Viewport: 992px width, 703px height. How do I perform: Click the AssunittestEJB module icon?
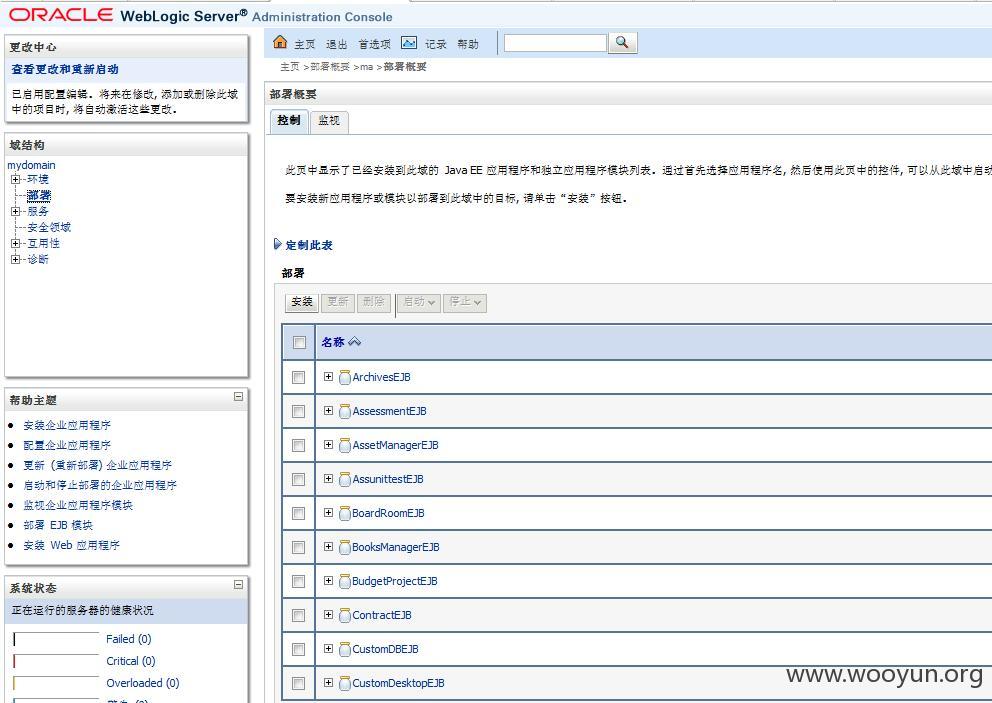(x=345, y=480)
